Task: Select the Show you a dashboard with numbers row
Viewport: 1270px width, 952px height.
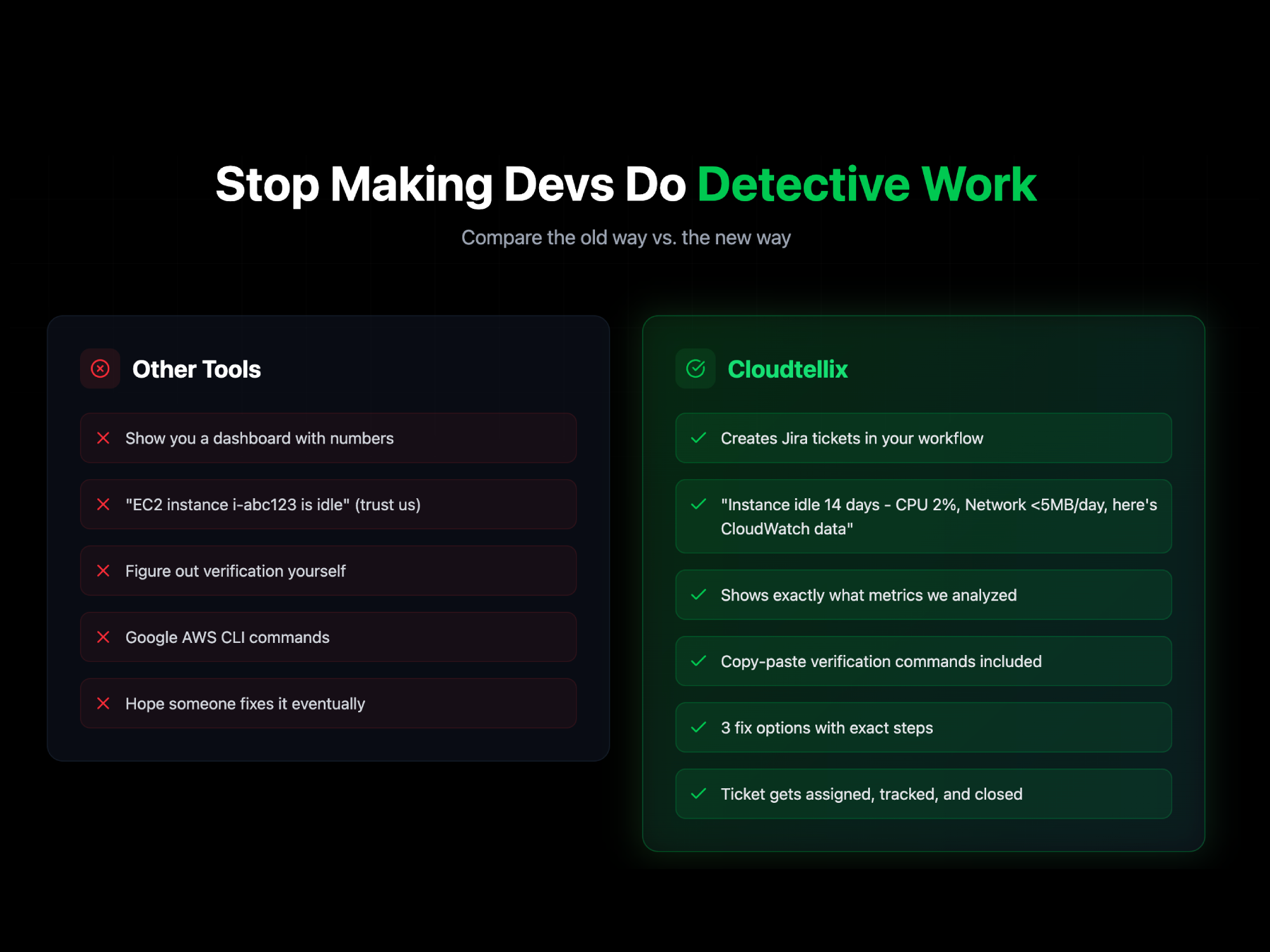Action: (328, 438)
